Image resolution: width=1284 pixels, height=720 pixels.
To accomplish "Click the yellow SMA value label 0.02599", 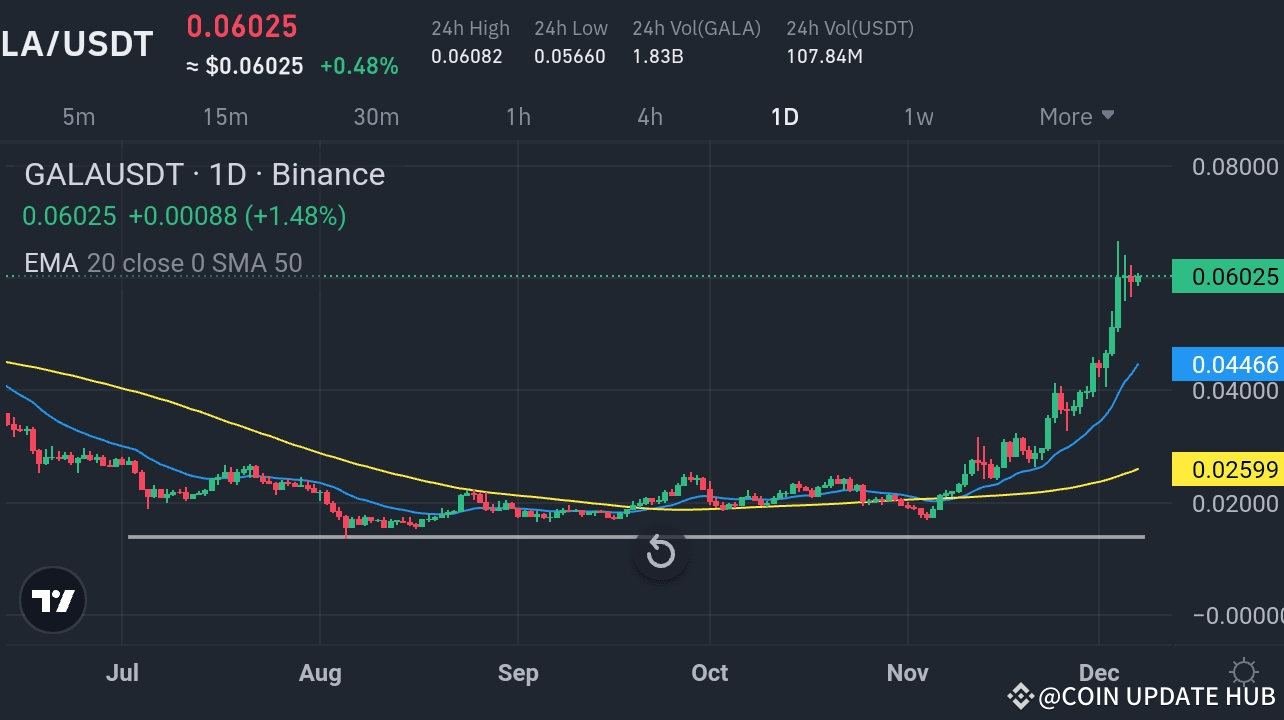I will [1228, 469].
